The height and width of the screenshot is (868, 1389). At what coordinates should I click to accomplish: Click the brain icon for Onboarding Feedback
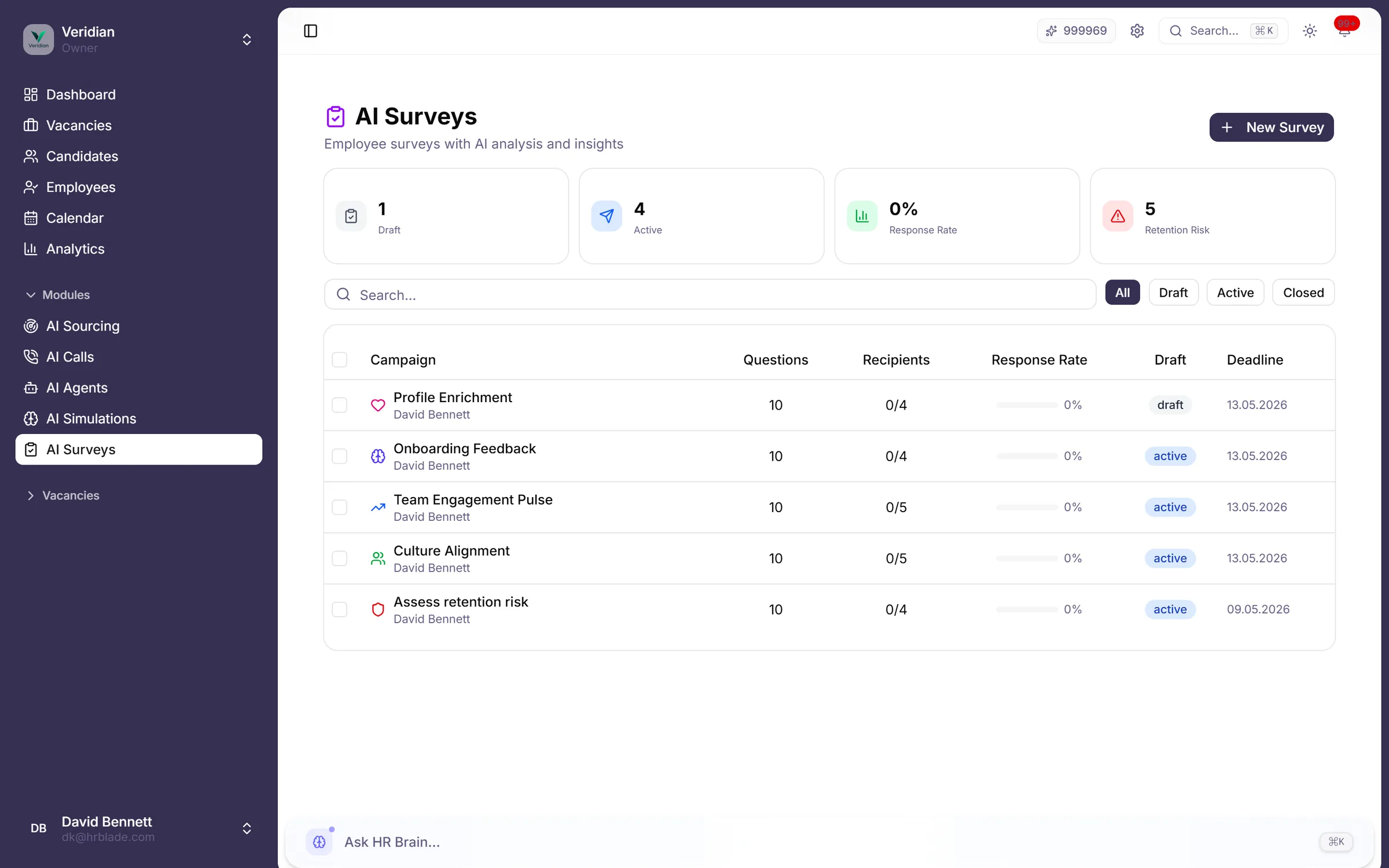(378, 456)
